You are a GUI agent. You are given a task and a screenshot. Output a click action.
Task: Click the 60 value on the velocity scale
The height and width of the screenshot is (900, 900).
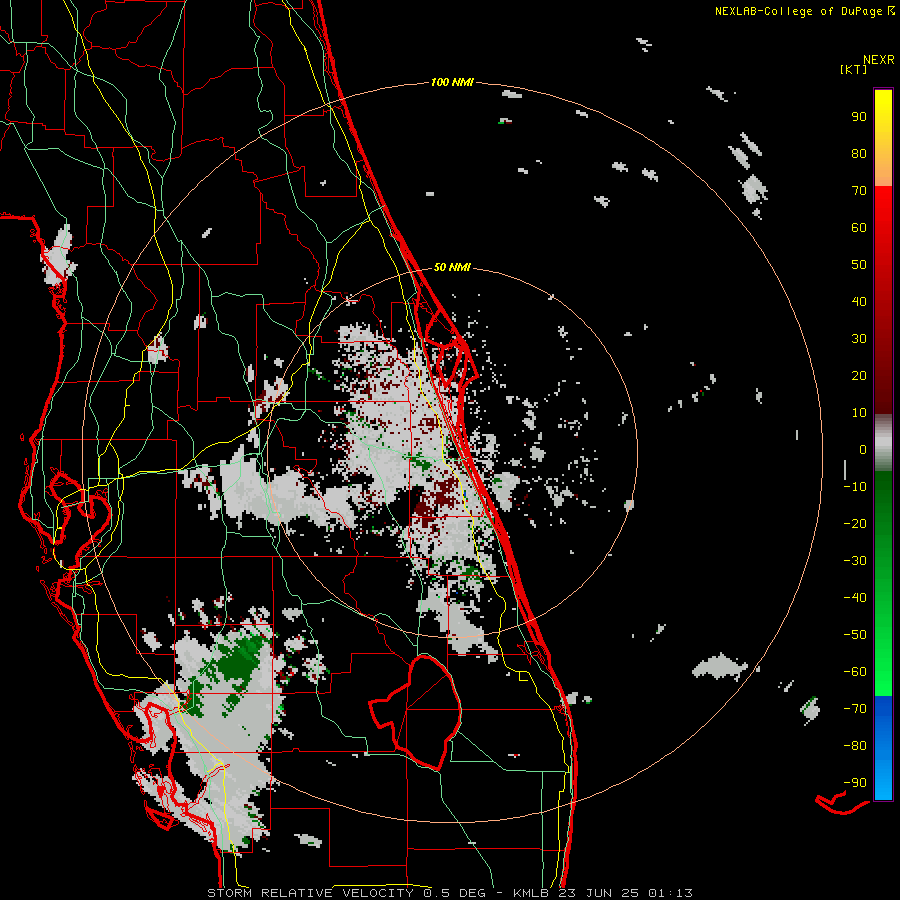coord(859,228)
